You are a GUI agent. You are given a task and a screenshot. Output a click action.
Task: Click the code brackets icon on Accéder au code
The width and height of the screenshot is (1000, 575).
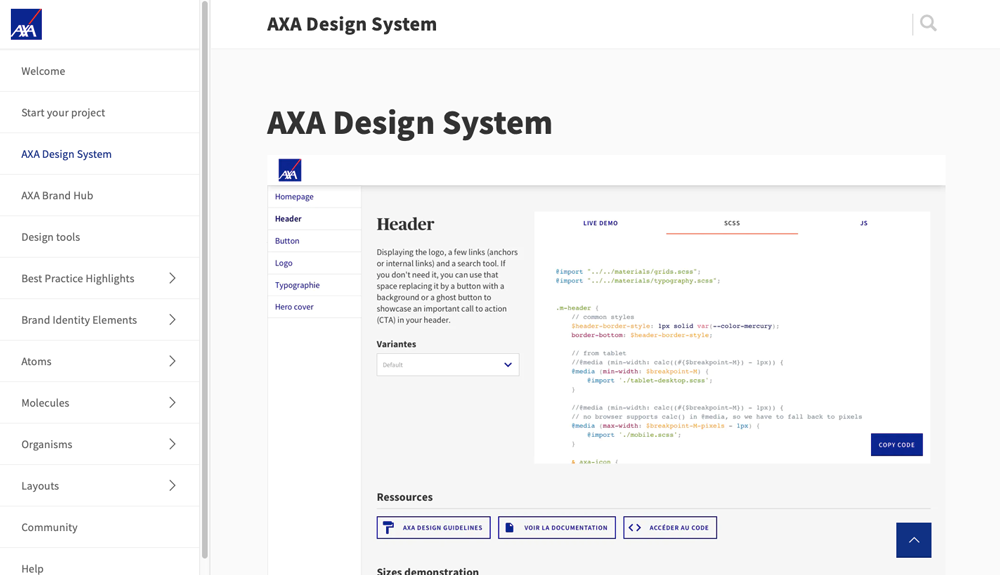635,527
